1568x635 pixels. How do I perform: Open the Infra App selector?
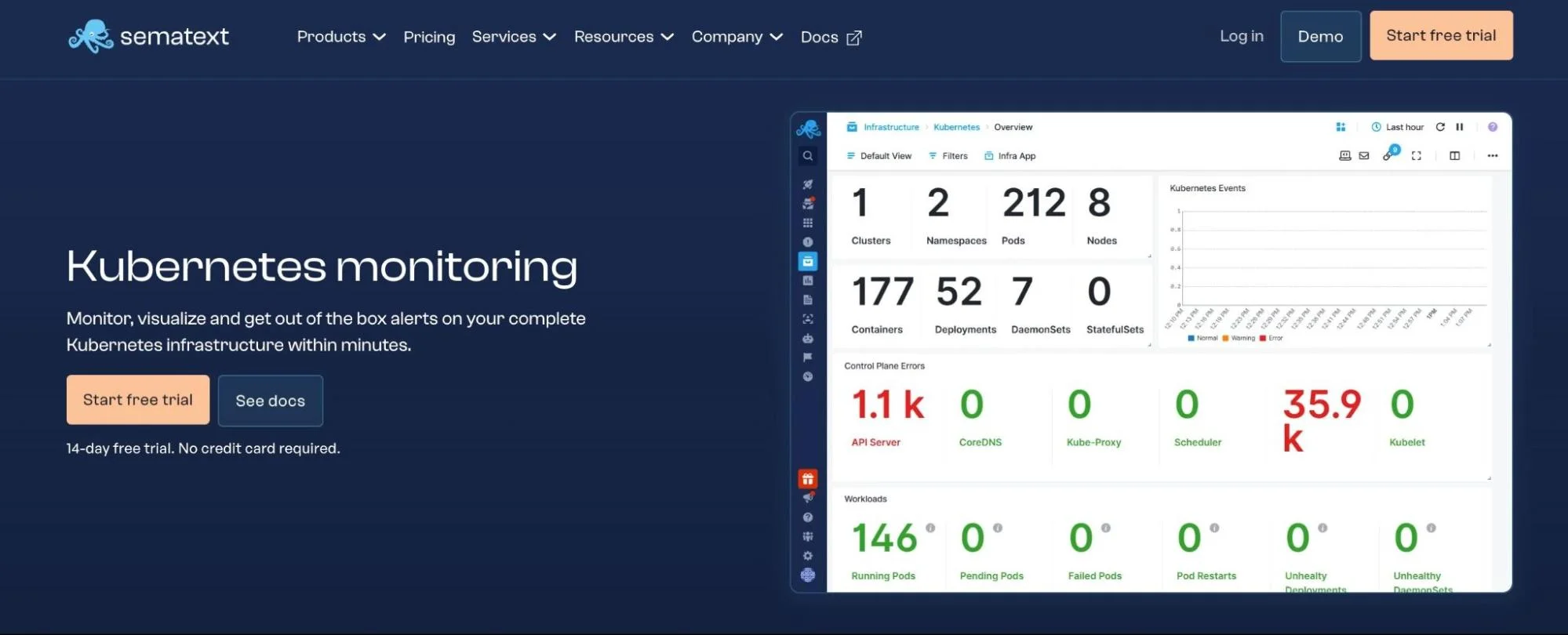(1010, 156)
